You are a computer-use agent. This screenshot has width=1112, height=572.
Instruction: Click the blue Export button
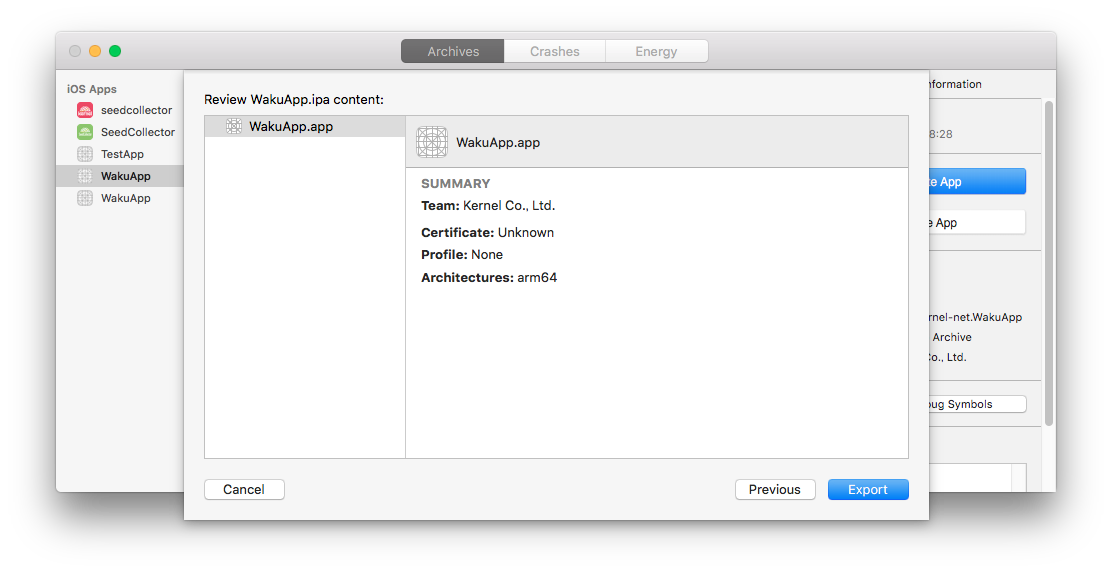coord(867,489)
